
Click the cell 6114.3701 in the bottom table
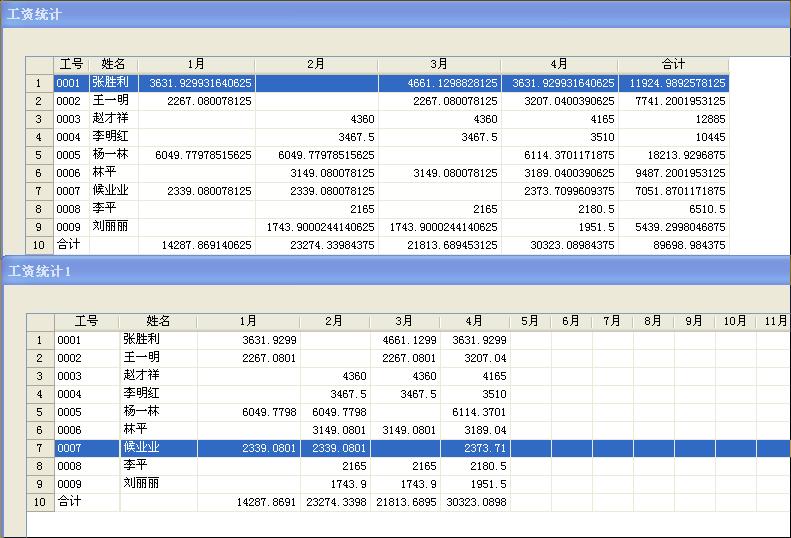click(x=475, y=412)
